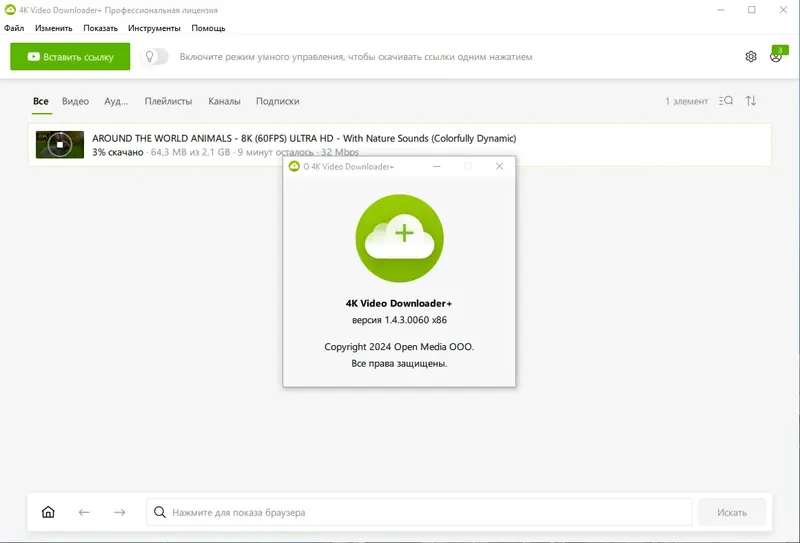
Task: Minimize the About dialog window
Action: [437, 166]
